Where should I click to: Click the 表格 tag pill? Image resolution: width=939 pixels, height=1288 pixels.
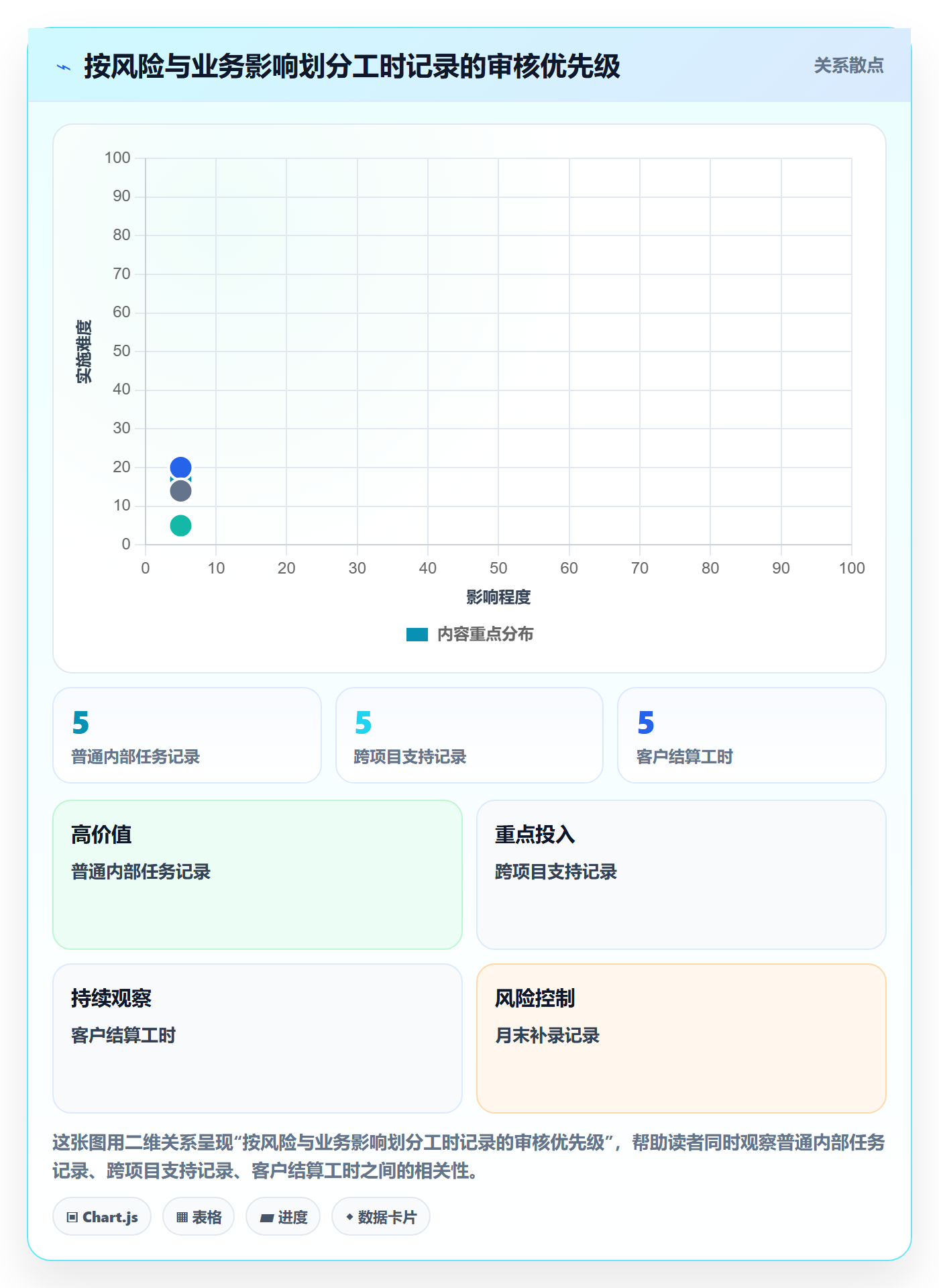coord(199,1217)
